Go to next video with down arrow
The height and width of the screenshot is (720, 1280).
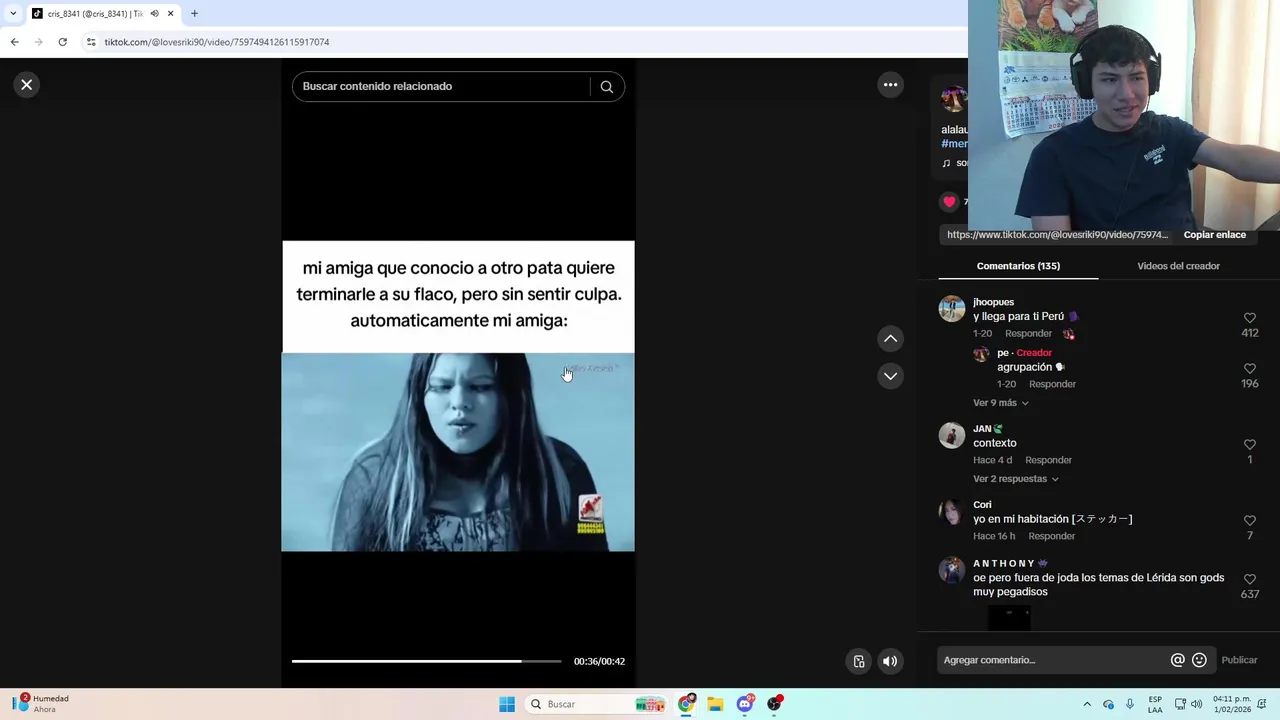(890, 376)
